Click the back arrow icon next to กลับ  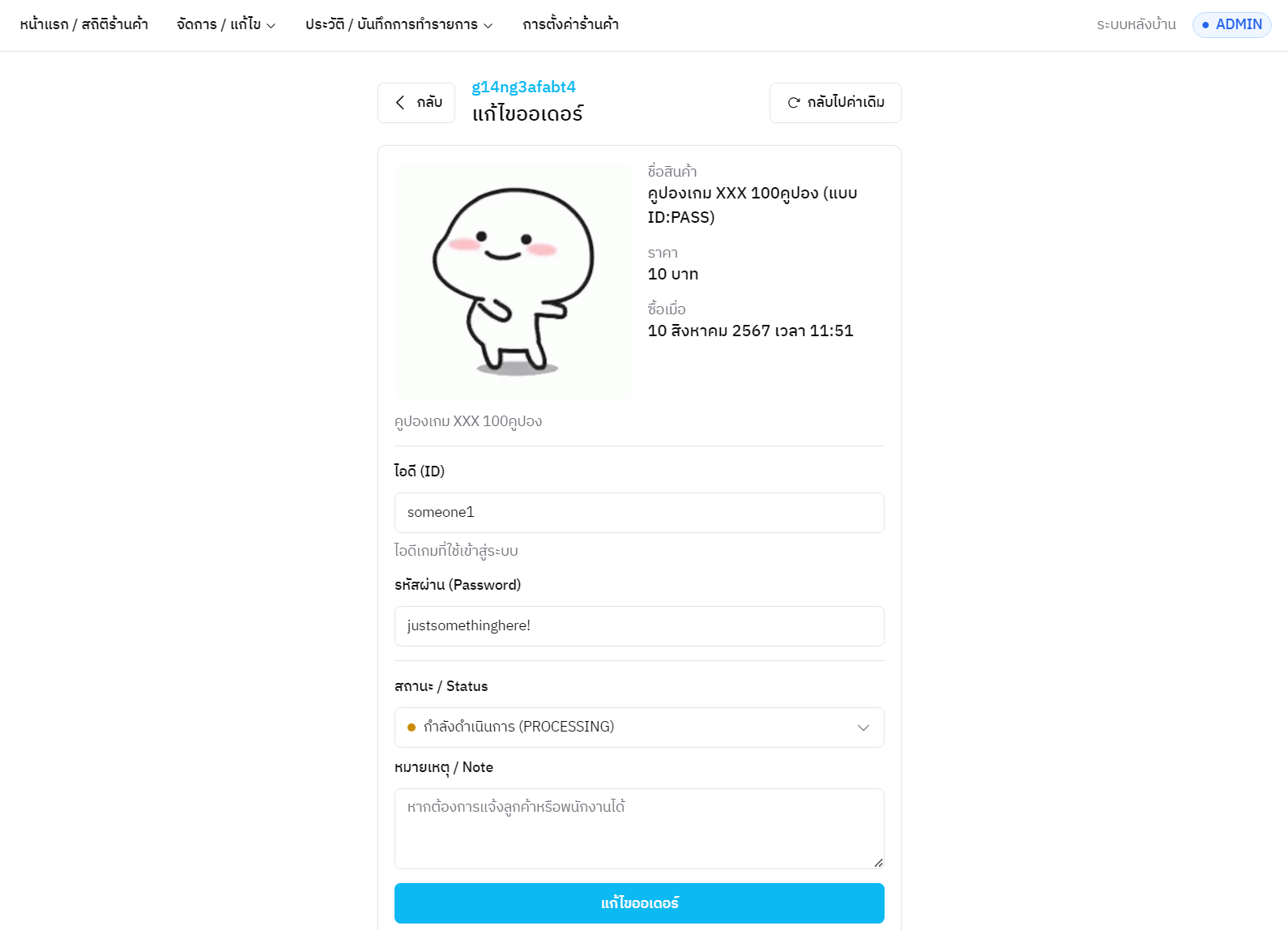[400, 102]
